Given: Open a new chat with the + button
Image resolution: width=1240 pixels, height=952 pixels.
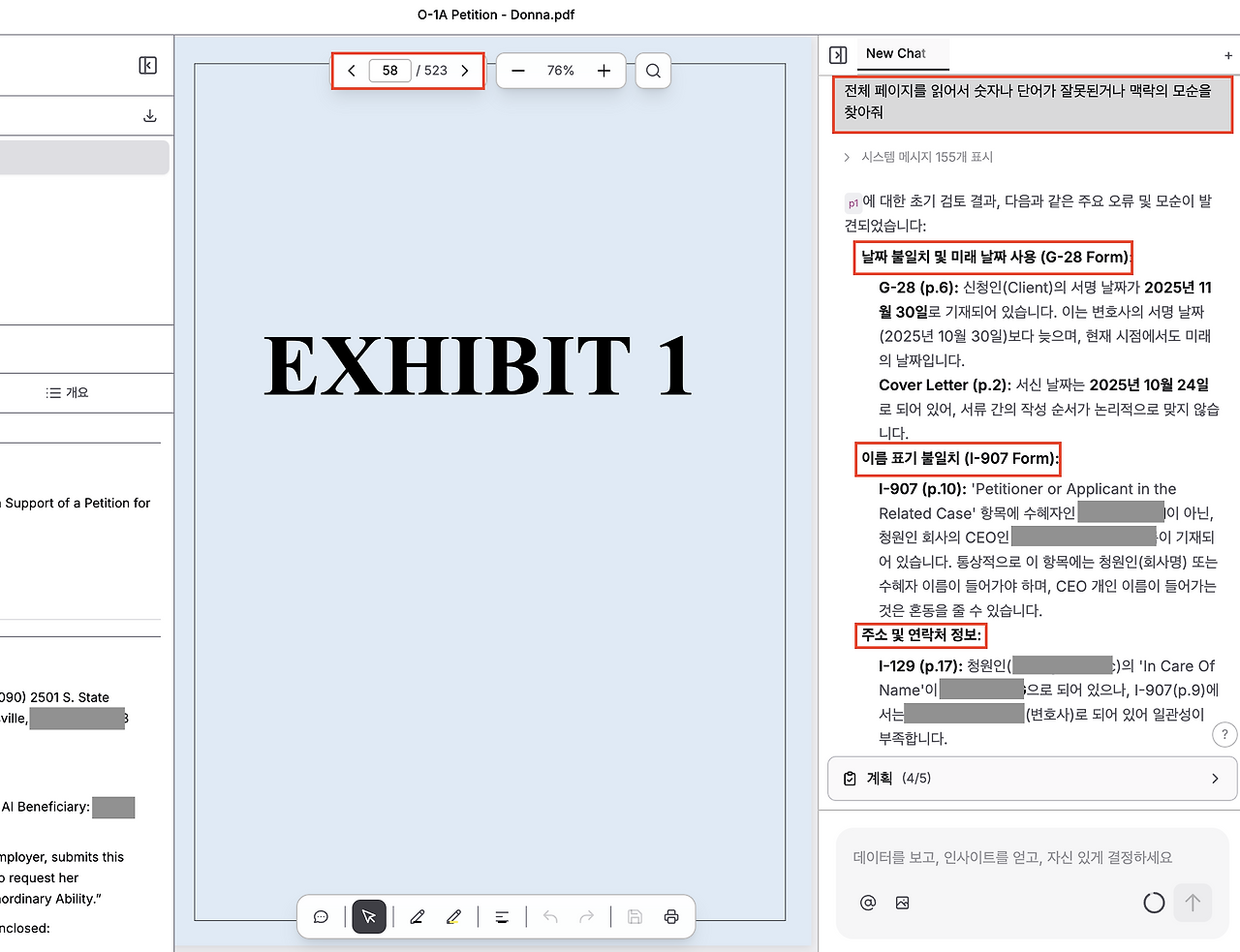Looking at the screenshot, I should (1227, 55).
